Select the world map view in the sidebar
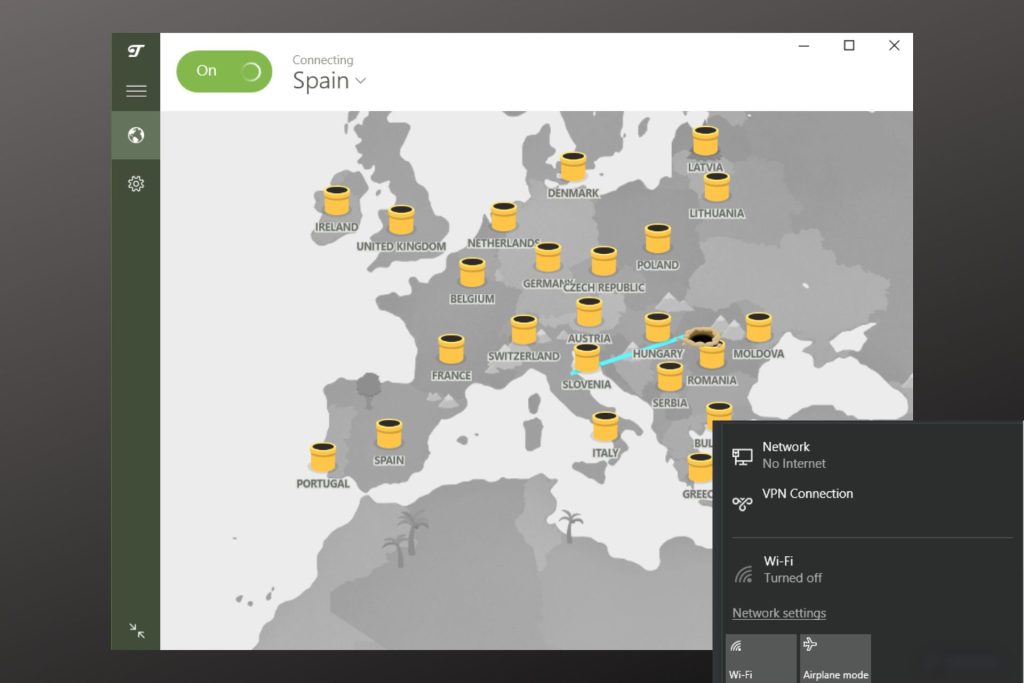Viewport: 1024px width, 683px height. [x=136, y=134]
